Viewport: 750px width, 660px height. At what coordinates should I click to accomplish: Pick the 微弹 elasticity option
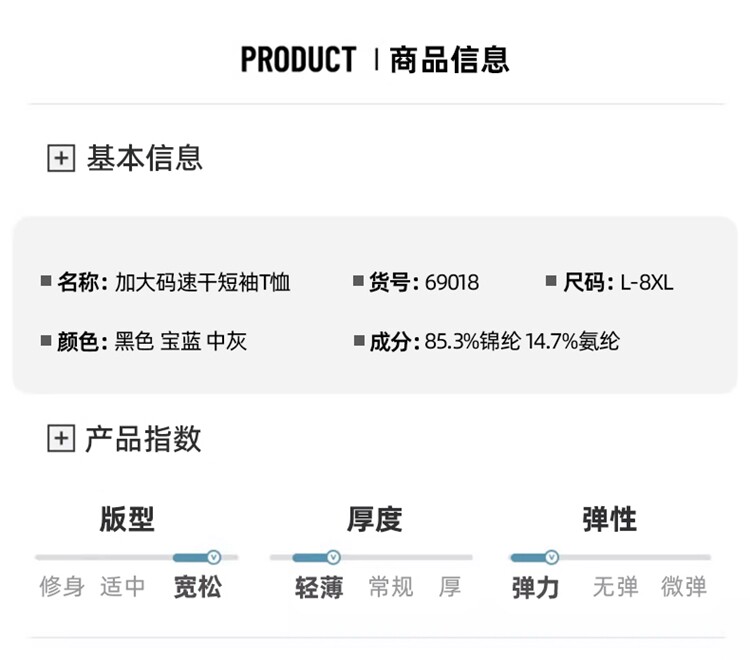pos(684,587)
